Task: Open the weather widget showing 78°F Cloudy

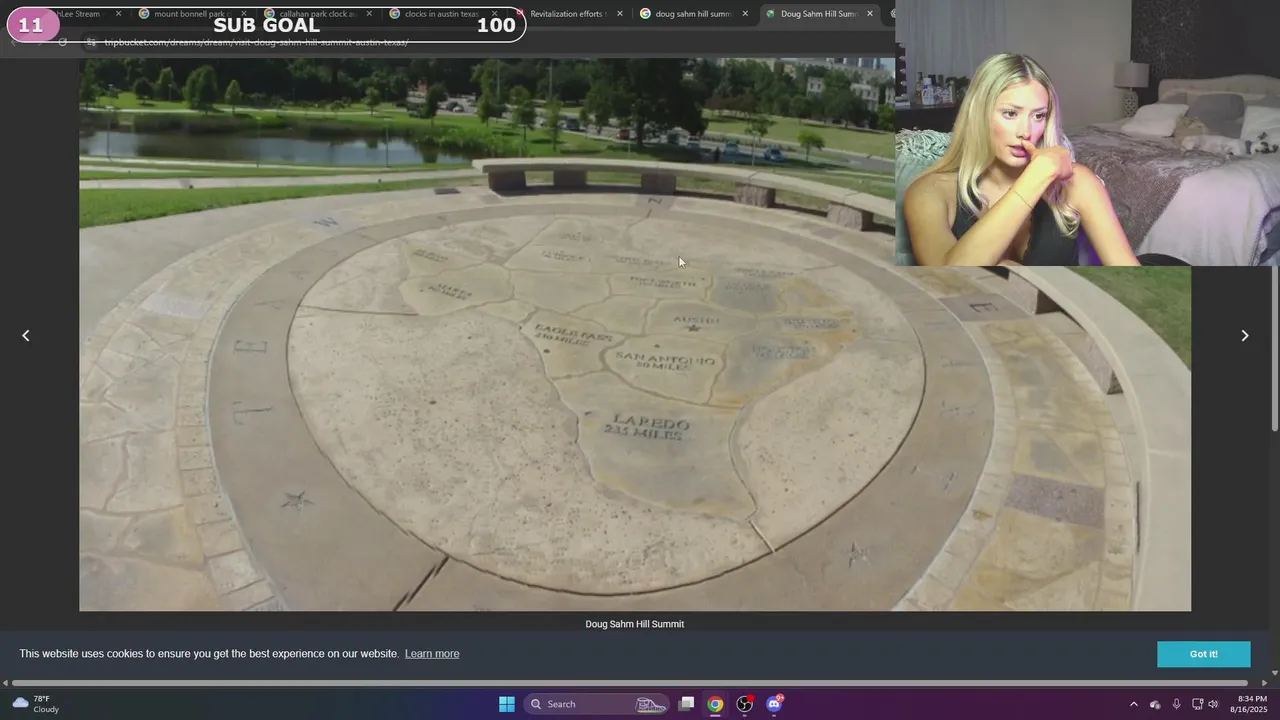Action: [x=35, y=704]
